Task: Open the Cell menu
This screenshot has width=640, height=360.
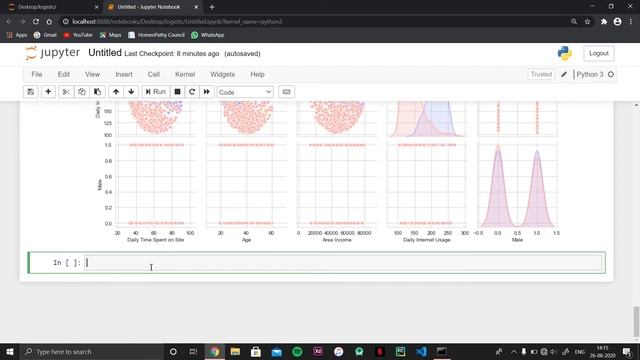Action: click(153, 74)
